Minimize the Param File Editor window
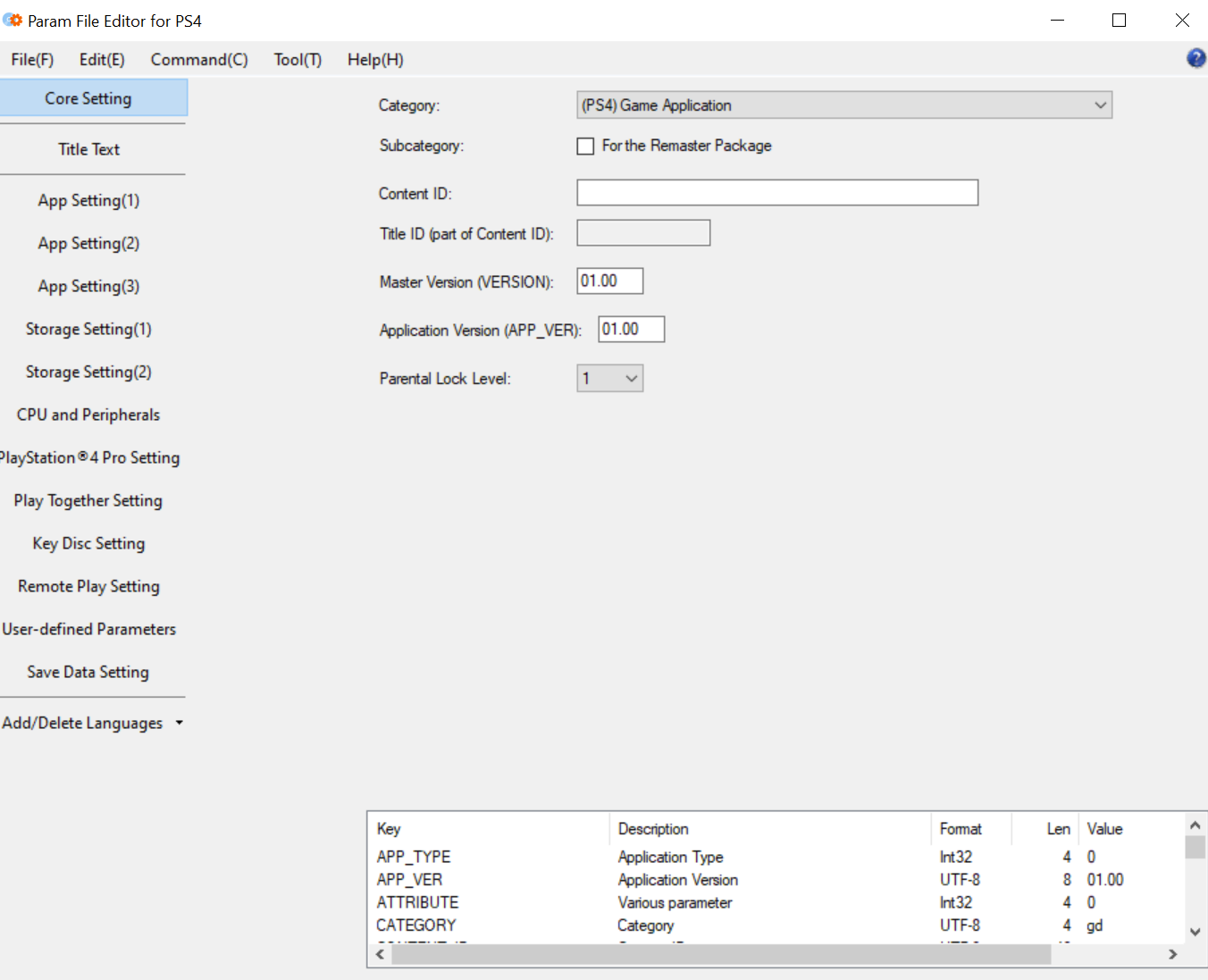The width and height of the screenshot is (1208, 980). coord(1058,20)
